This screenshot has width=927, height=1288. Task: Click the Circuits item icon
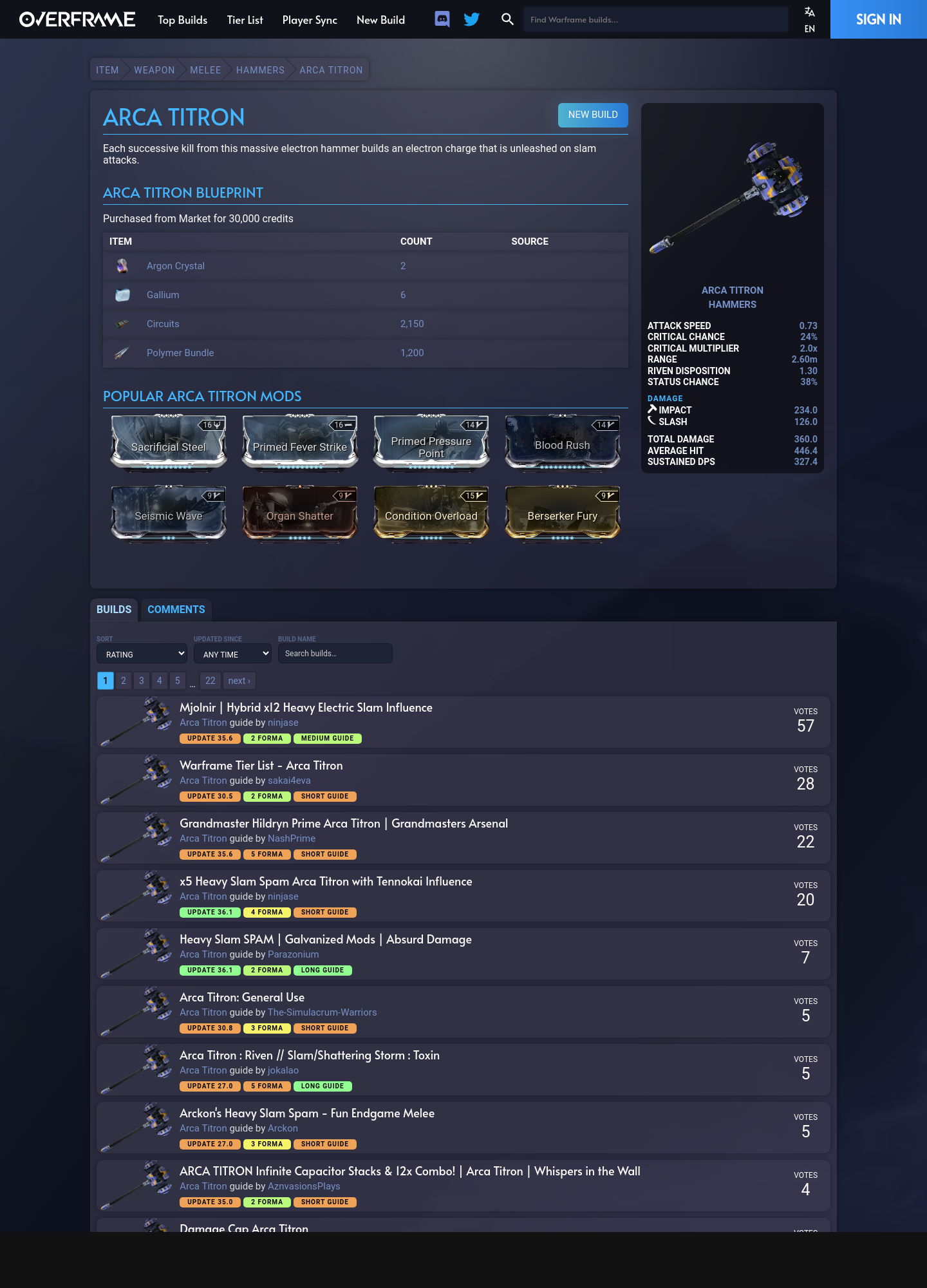coord(122,324)
